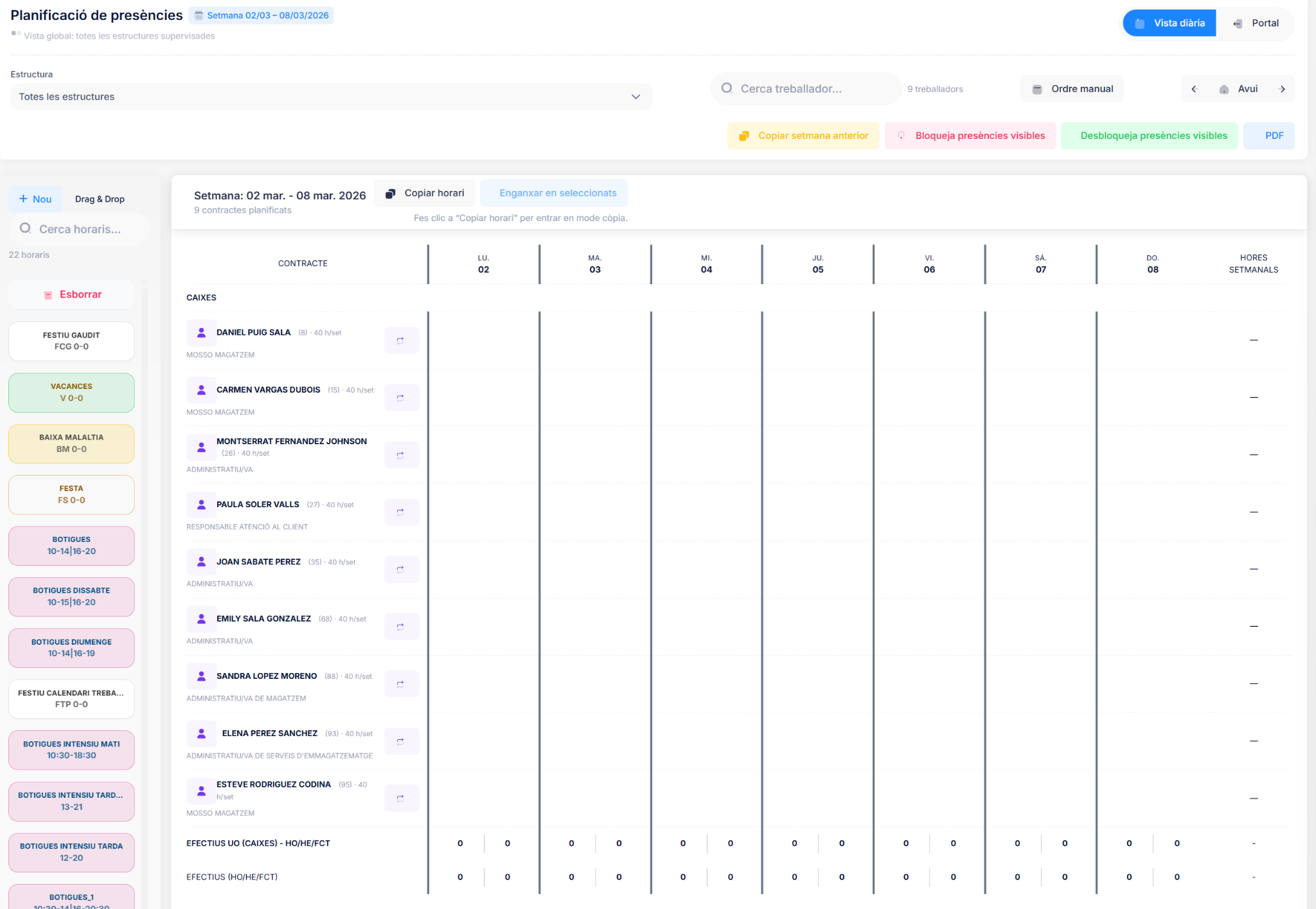Image resolution: width=1316 pixels, height=909 pixels.
Task: Open Ordre manual sort selector
Action: (x=1072, y=89)
